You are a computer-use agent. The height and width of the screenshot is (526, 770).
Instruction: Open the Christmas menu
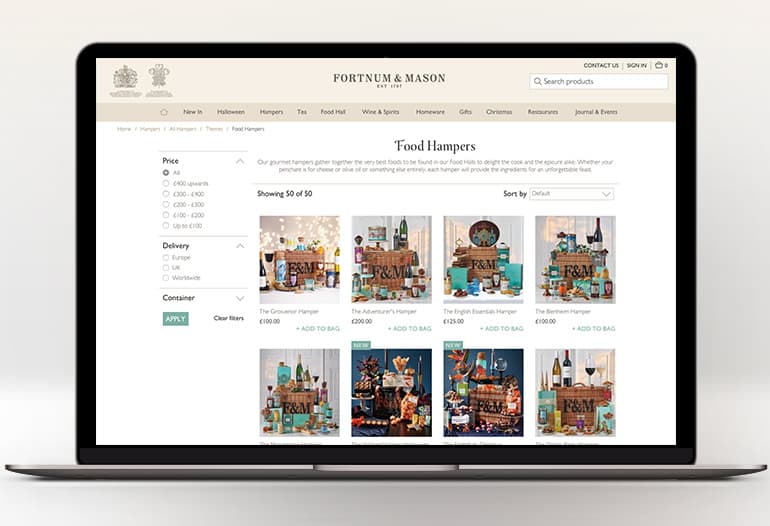pos(499,112)
